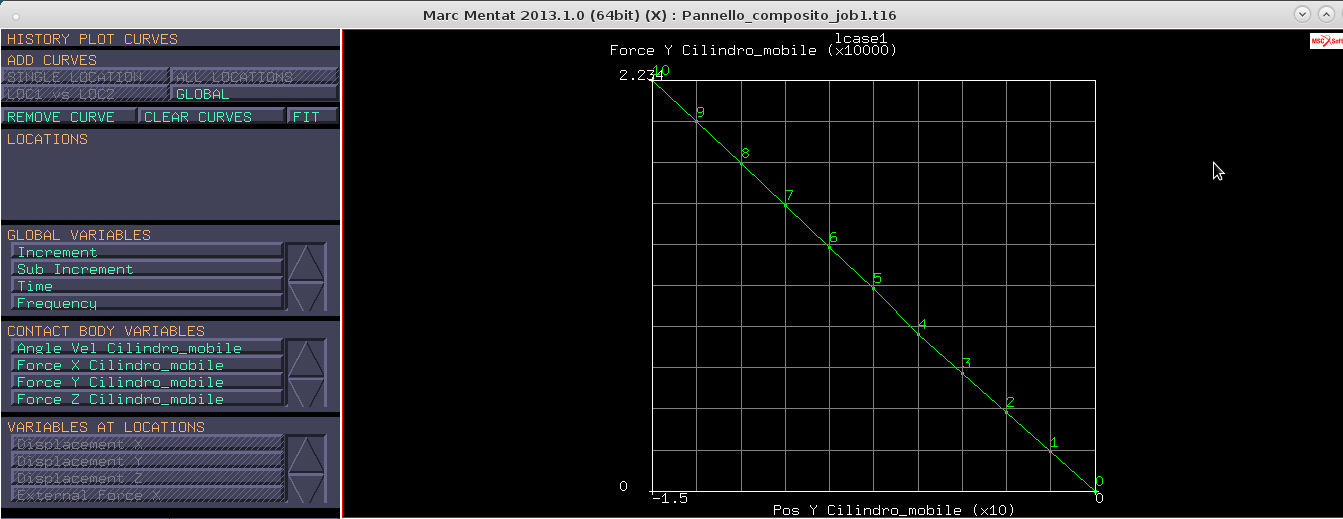Select the Sub Increment global variable

[x=147, y=269]
